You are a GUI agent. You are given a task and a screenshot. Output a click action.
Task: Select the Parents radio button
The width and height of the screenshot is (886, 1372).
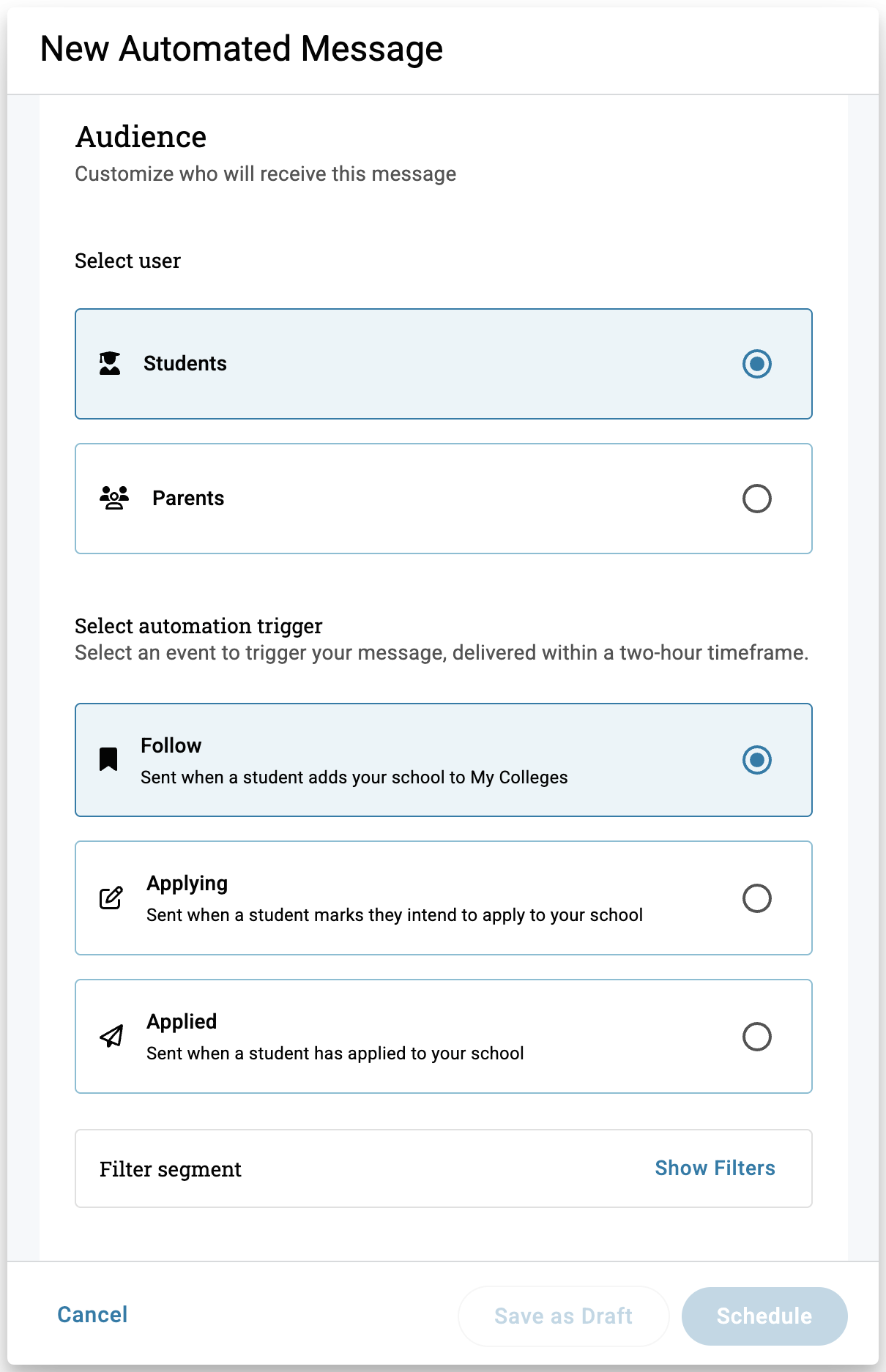pos(756,499)
